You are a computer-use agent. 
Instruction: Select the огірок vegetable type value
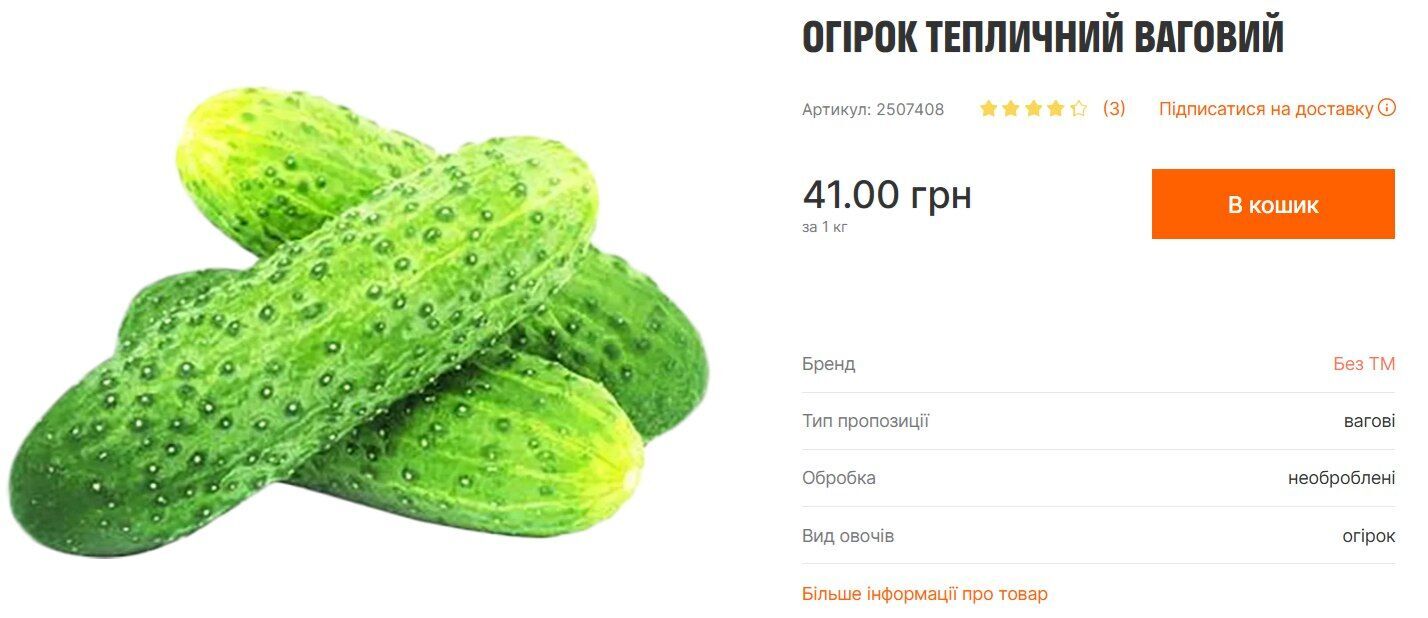(x=1368, y=536)
